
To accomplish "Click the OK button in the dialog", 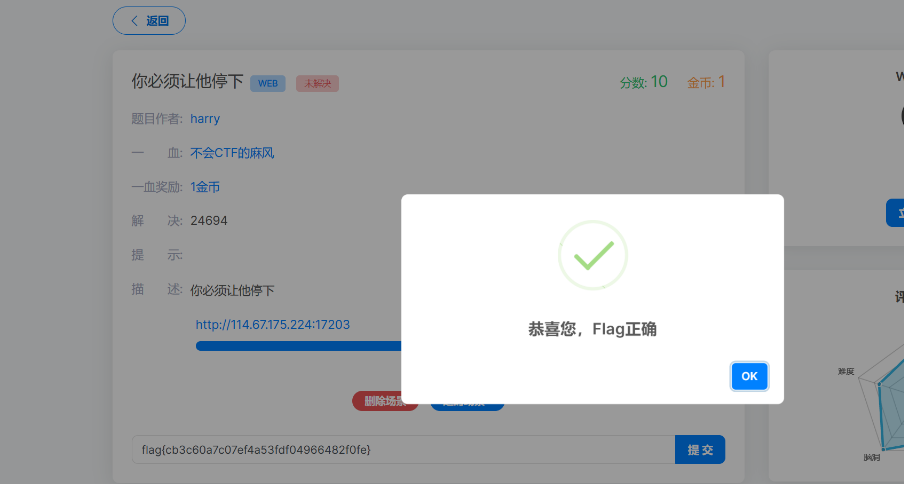I will pos(749,376).
